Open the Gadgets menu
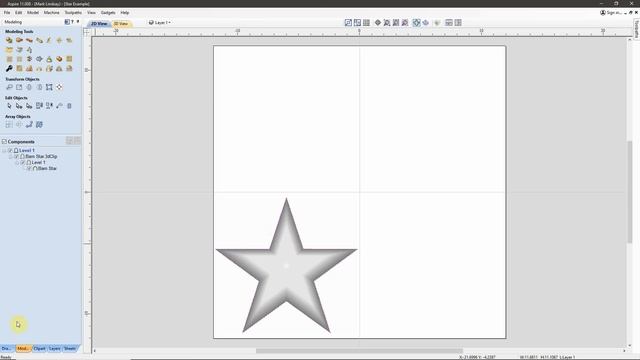 108,13
